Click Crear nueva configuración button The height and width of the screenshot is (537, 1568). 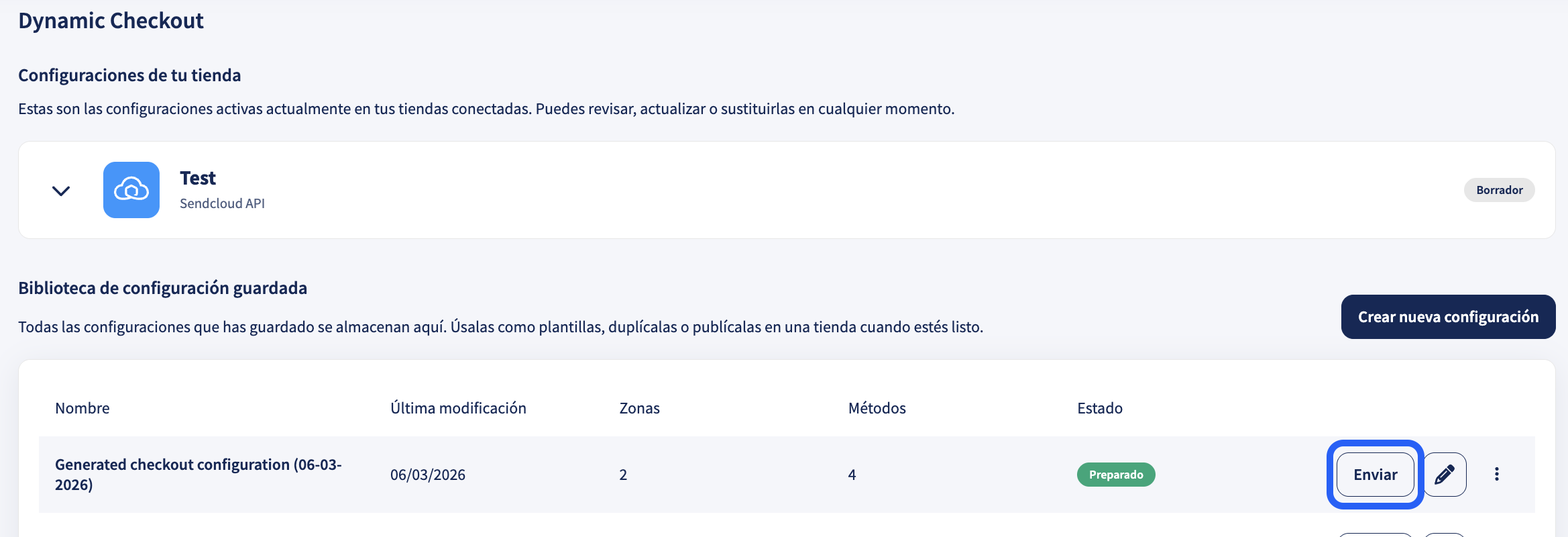[x=1448, y=317]
